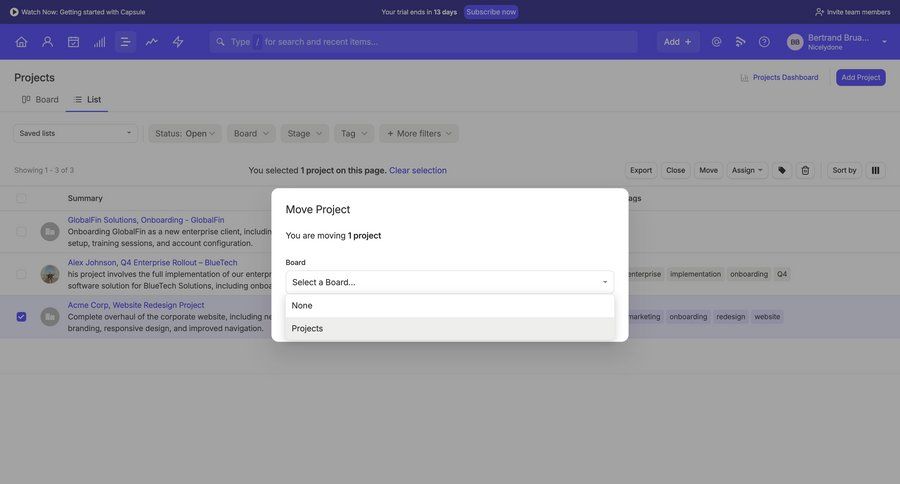Open the Reports line chart icon
The image size is (900, 484).
pos(152,42)
